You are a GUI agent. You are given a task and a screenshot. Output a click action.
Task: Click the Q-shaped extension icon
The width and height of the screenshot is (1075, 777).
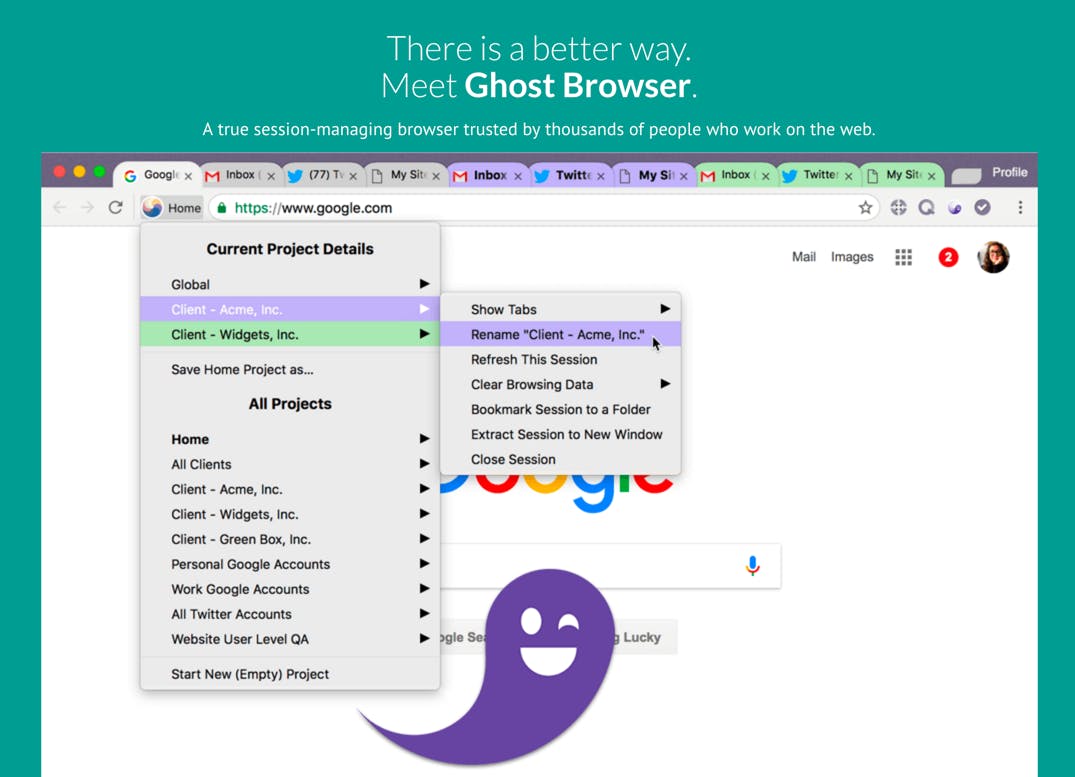click(x=926, y=207)
